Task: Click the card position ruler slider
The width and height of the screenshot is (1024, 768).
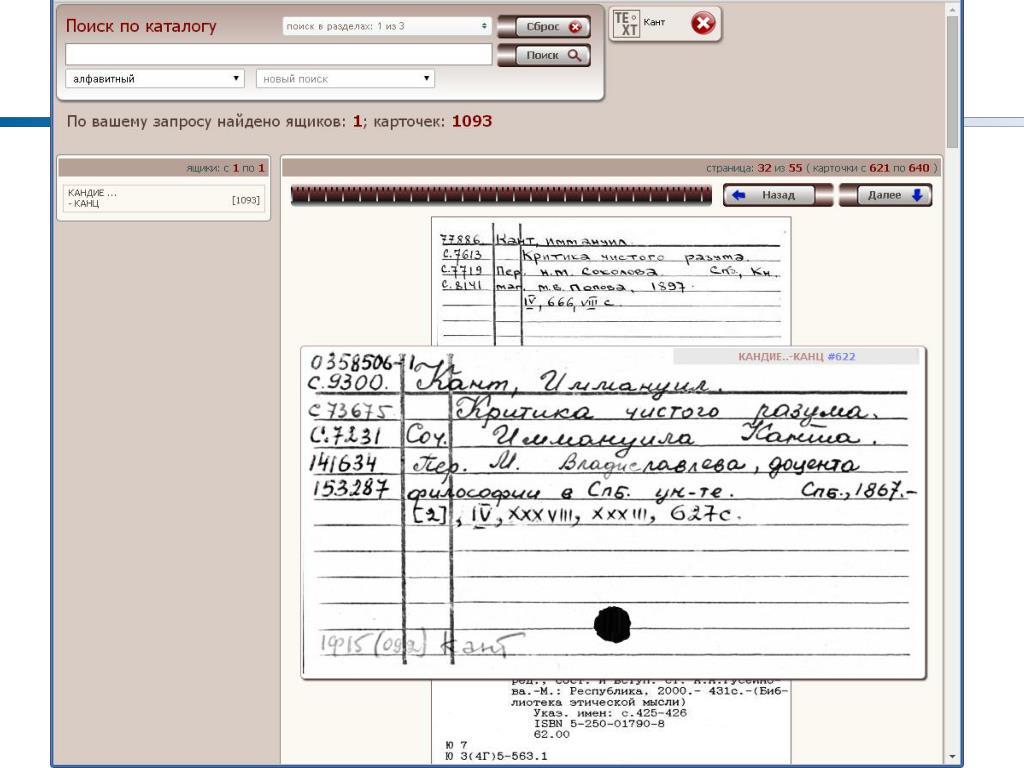Action: [x=501, y=195]
